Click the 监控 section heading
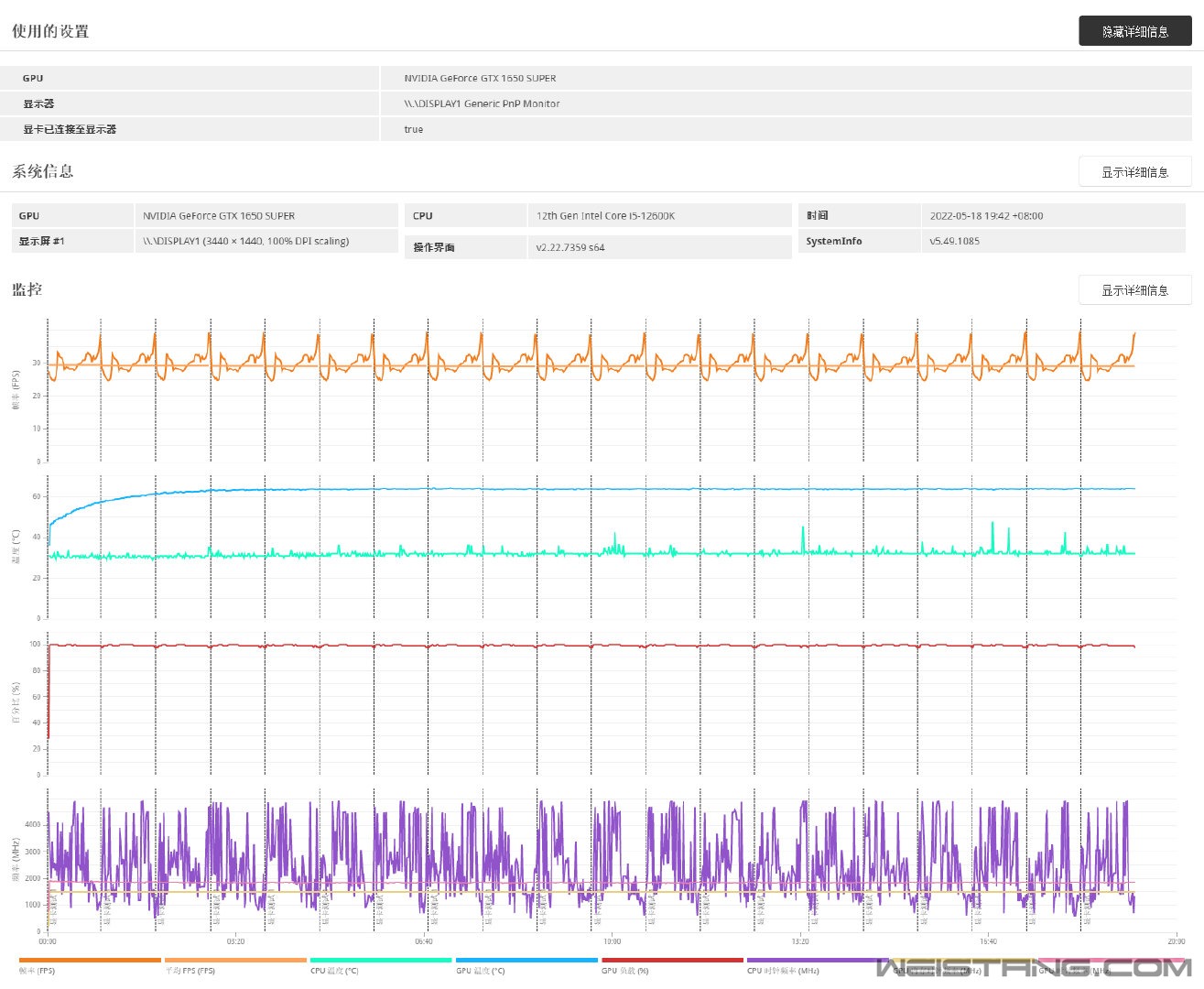The width and height of the screenshot is (1204, 989). 27,289
